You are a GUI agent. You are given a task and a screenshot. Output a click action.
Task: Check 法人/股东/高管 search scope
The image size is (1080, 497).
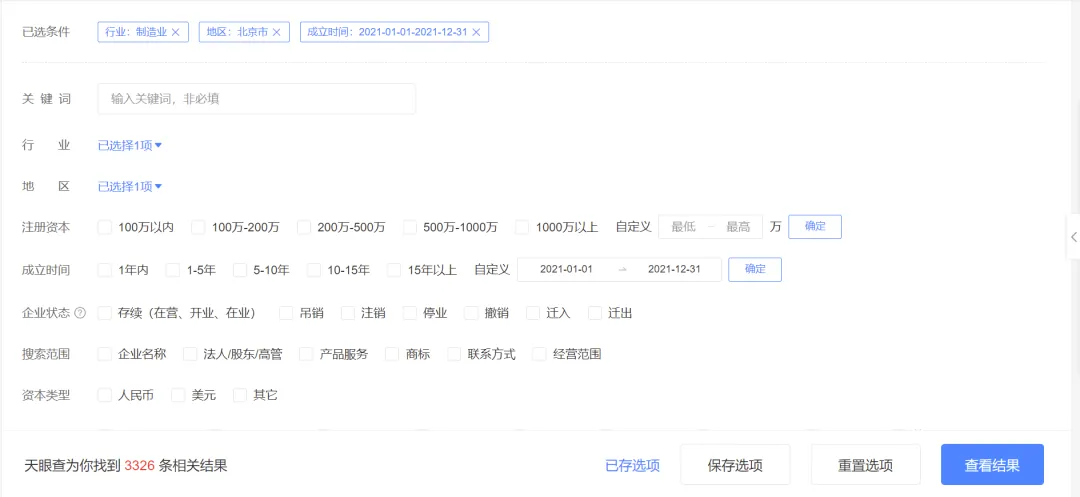[190, 355]
